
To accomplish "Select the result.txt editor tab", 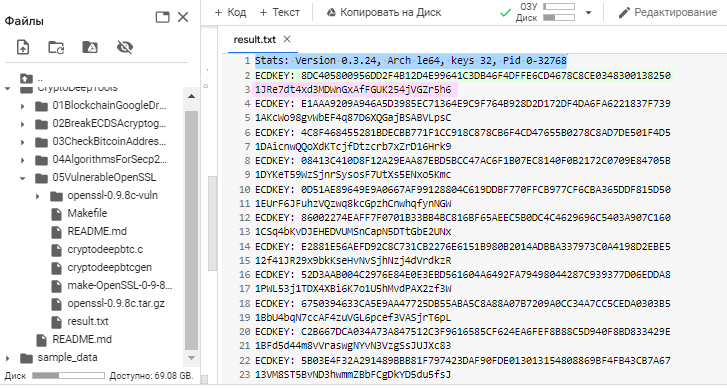I will click(x=255, y=39).
